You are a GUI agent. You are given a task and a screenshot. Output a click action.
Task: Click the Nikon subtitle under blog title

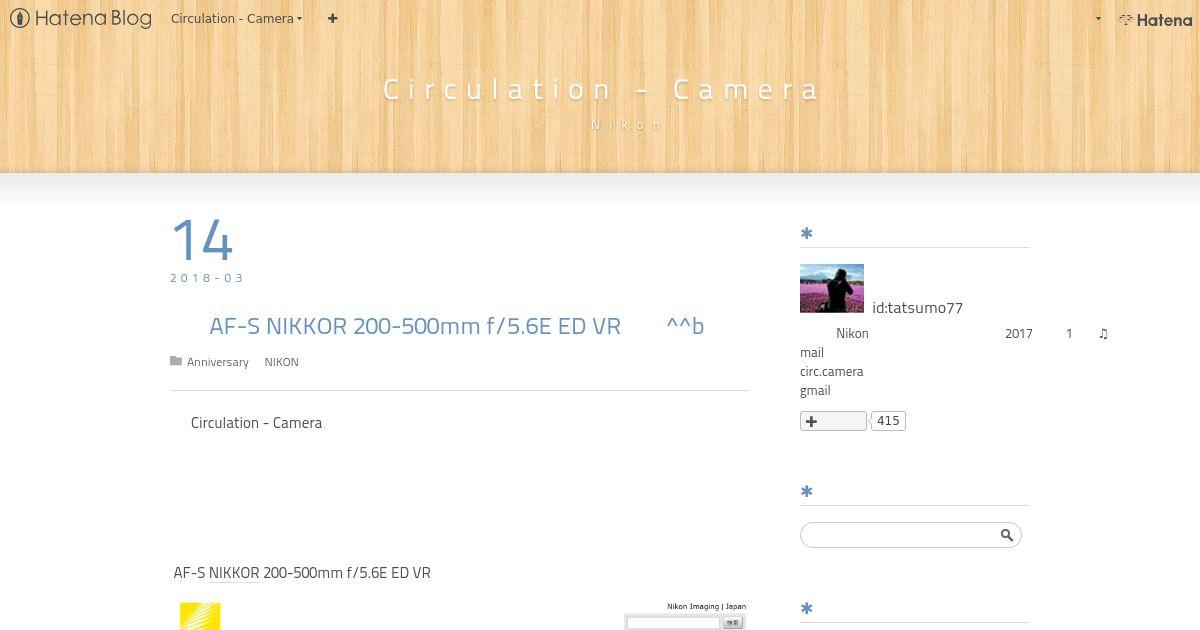627,125
